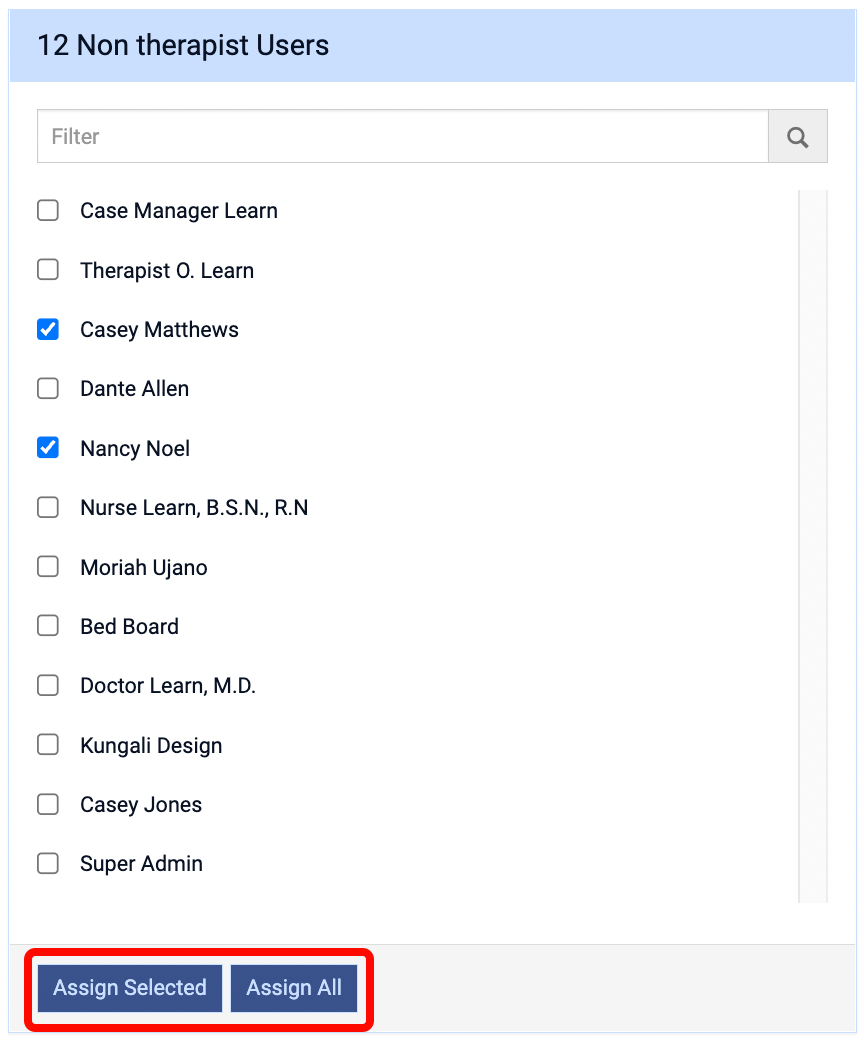Tick the Dante Allen checkbox
The height and width of the screenshot is (1042, 864).
coord(48,389)
